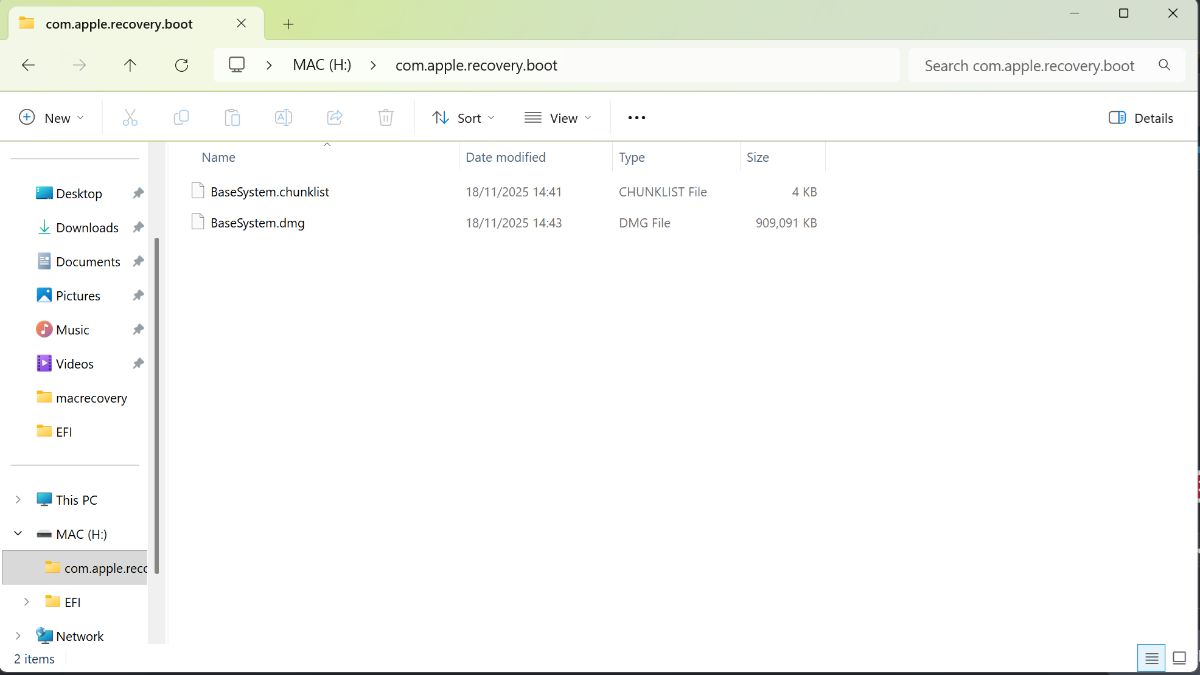The height and width of the screenshot is (675, 1200).
Task: Click the BaseSystem.dmg file icon
Action: click(x=199, y=222)
